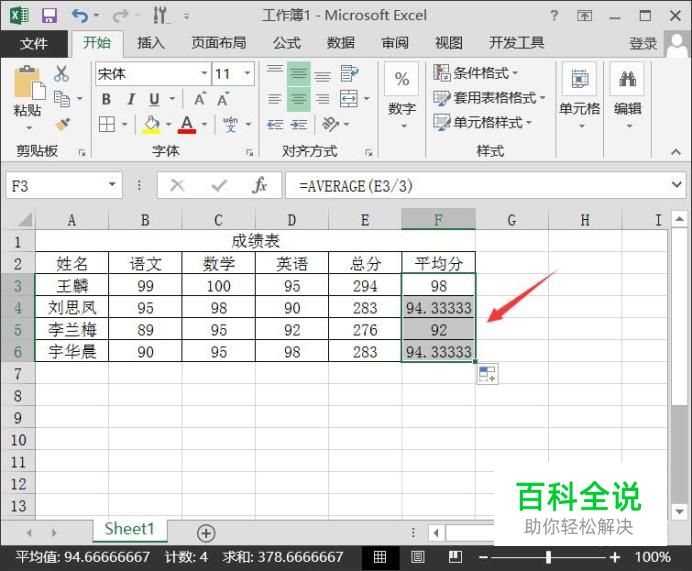The height and width of the screenshot is (571, 692).
Task: Toggle align text right
Action: [x=323, y=98]
